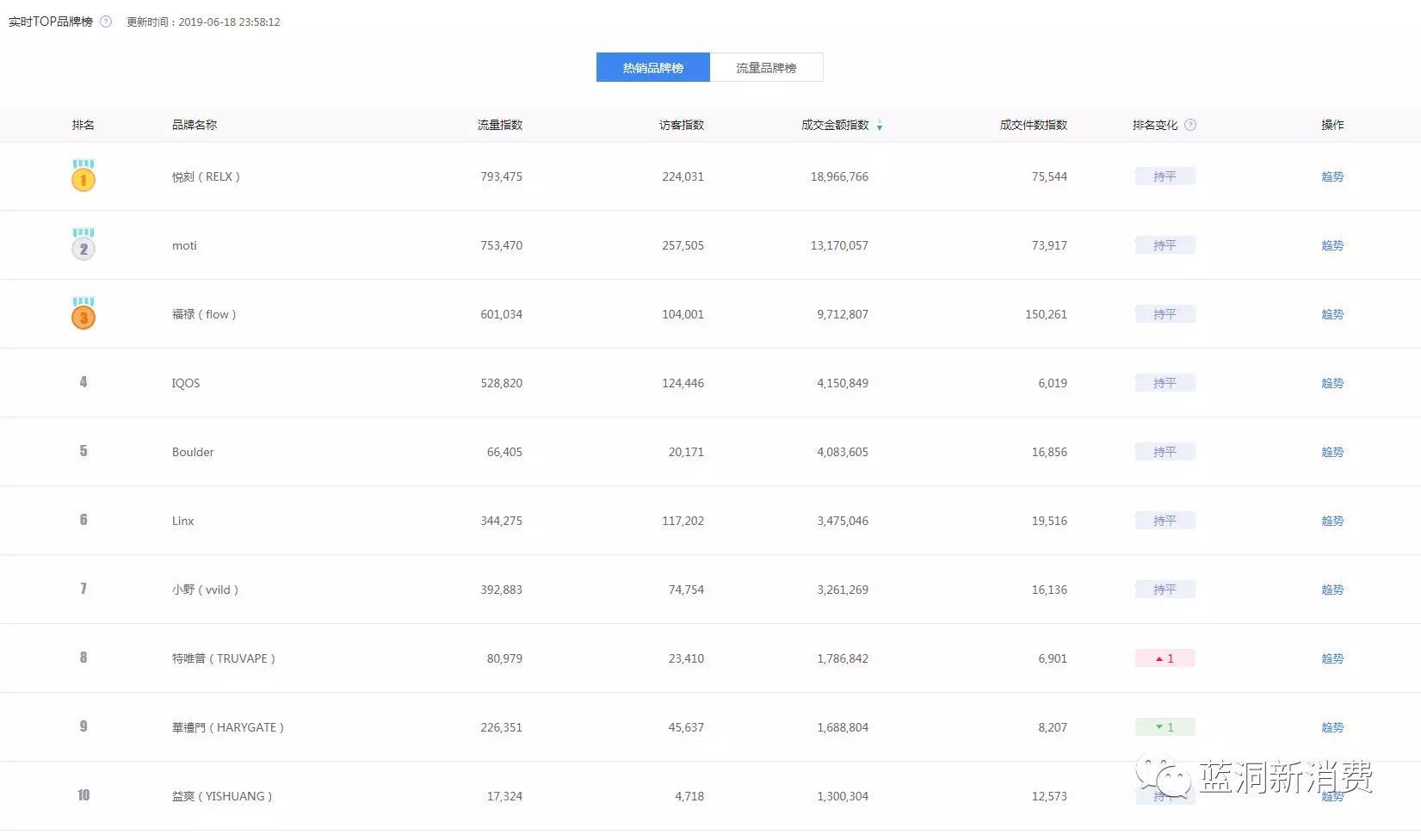Select brand name 小野 (vvild)

click(x=205, y=590)
